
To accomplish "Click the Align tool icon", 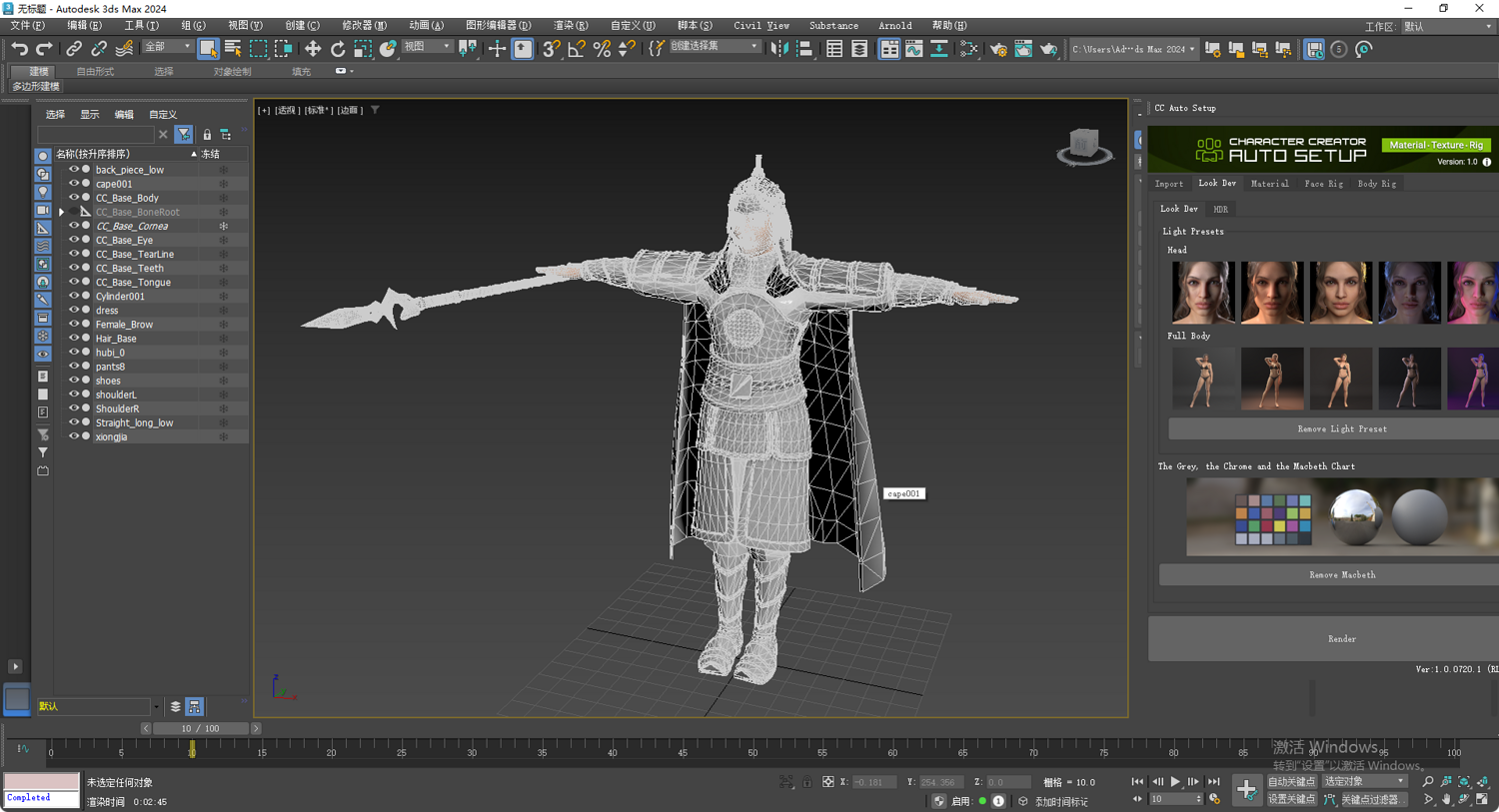I will [804, 49].
